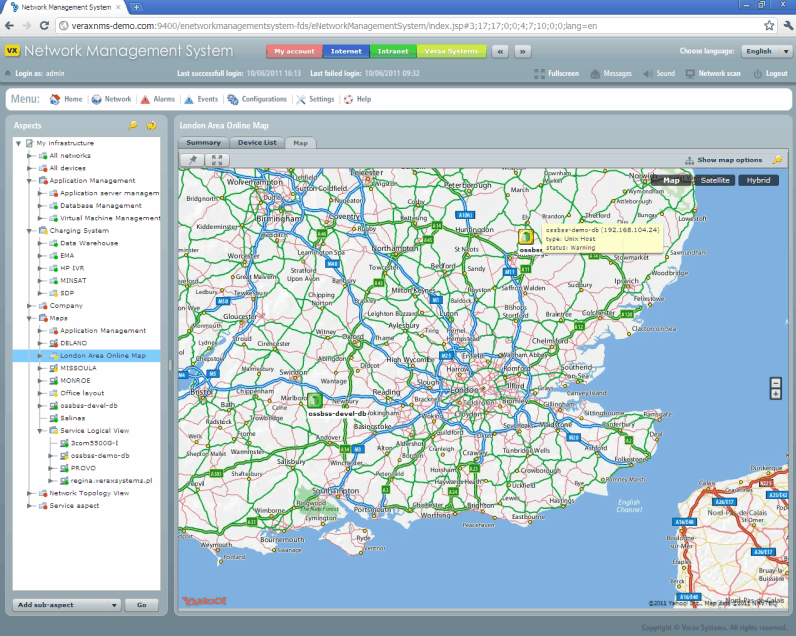Select London Area Online Map item
Screen dimensions: 796x636
pos(103,356)
